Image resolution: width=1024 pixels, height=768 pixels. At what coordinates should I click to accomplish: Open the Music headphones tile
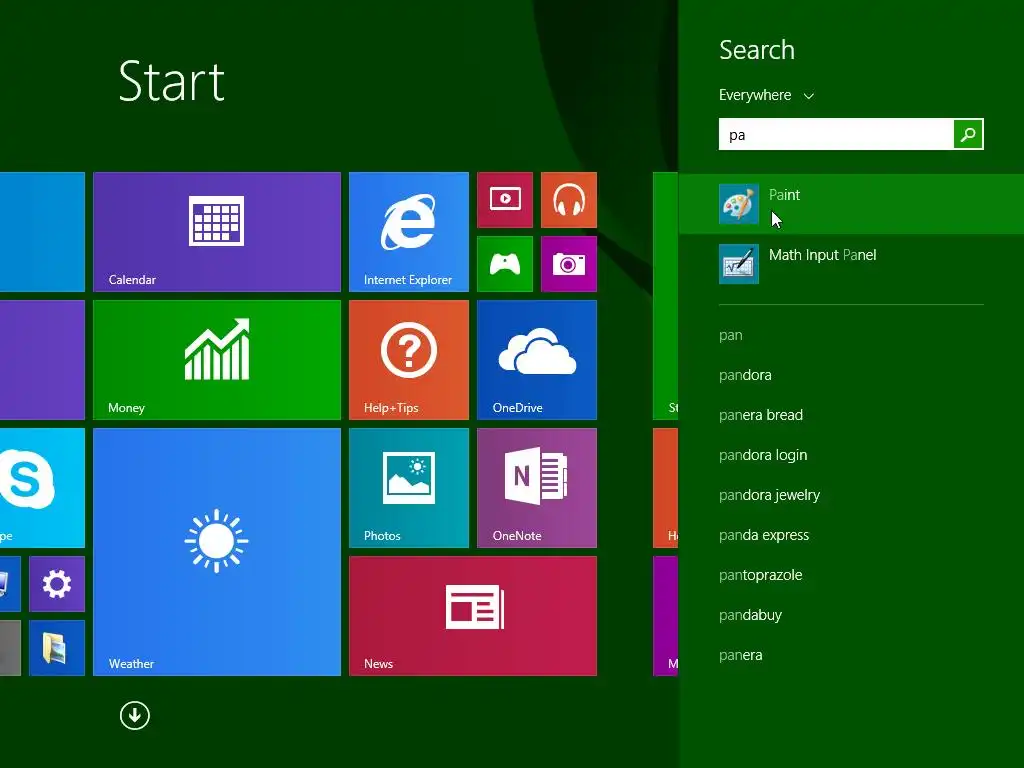(x=569, y=200)
